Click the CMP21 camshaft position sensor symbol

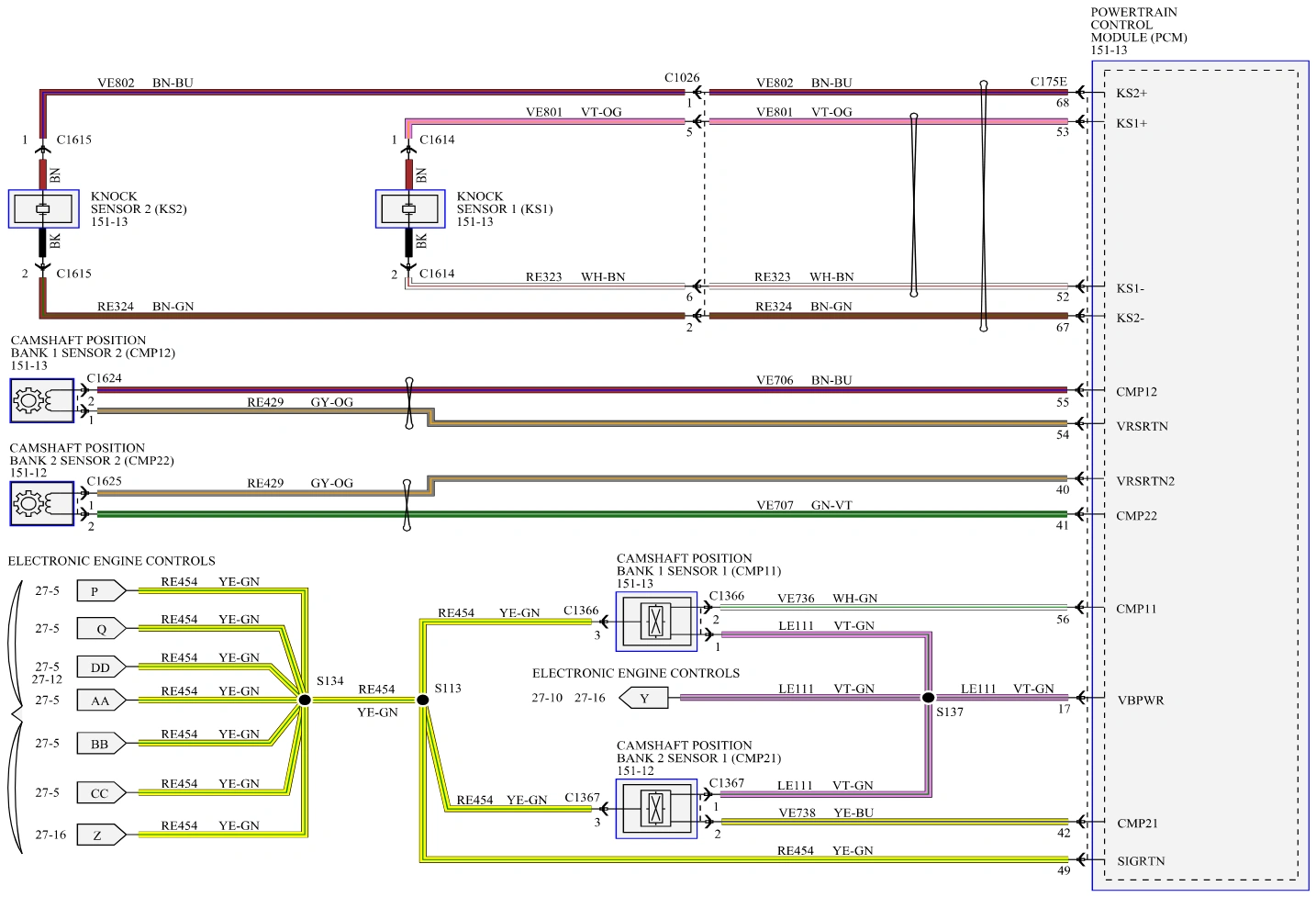(x=656, y=809)
